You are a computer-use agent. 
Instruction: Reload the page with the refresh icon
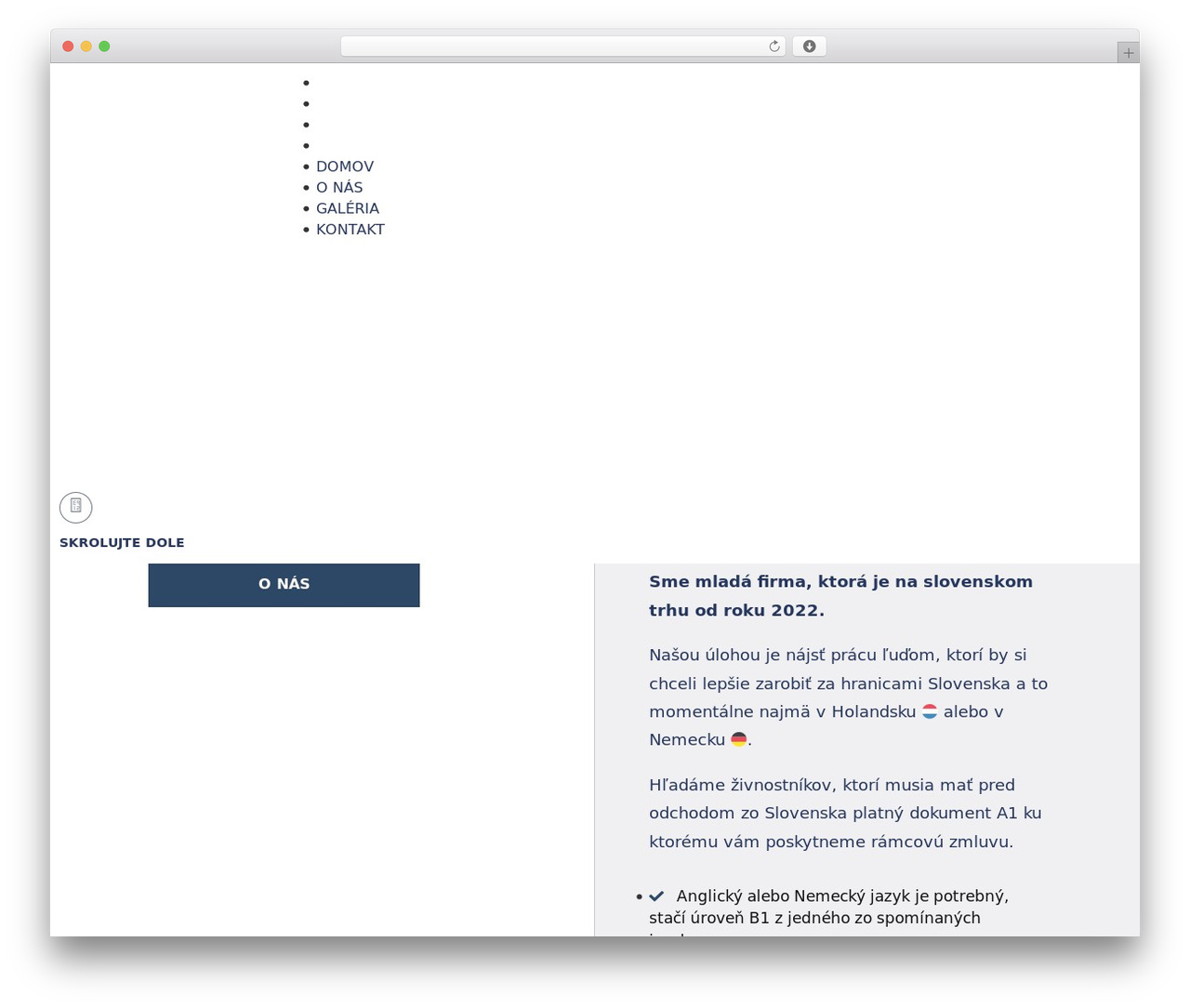pyautogui.click(x=773, y=46)
